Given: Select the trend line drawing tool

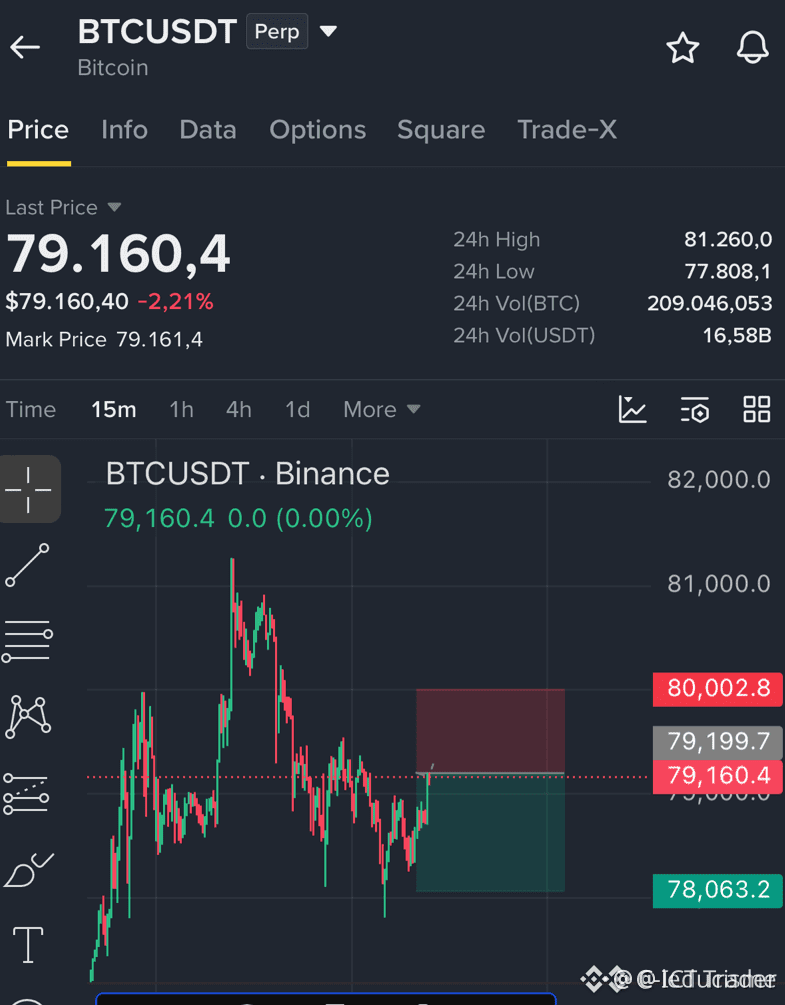Looking at the screenshot, I should [x=28, y=565].
